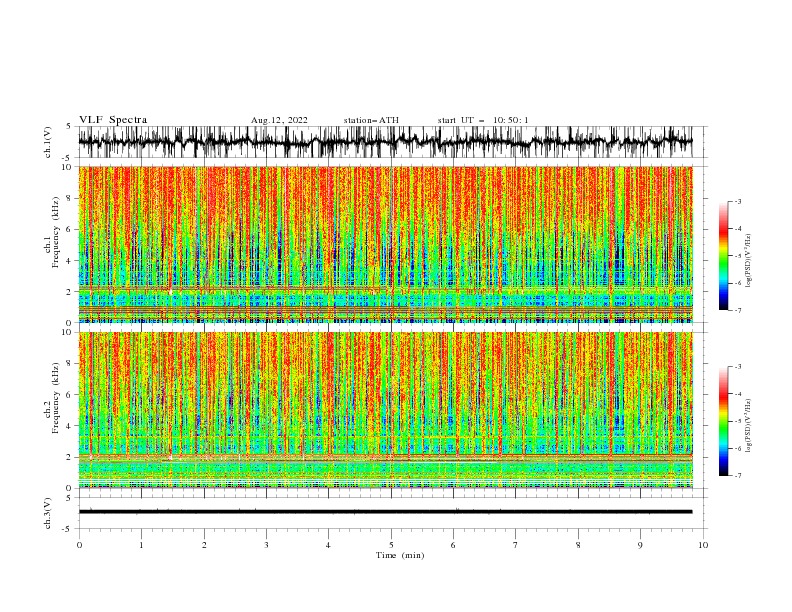Click the time axis tick label "7"

click(x=516, y=545)
